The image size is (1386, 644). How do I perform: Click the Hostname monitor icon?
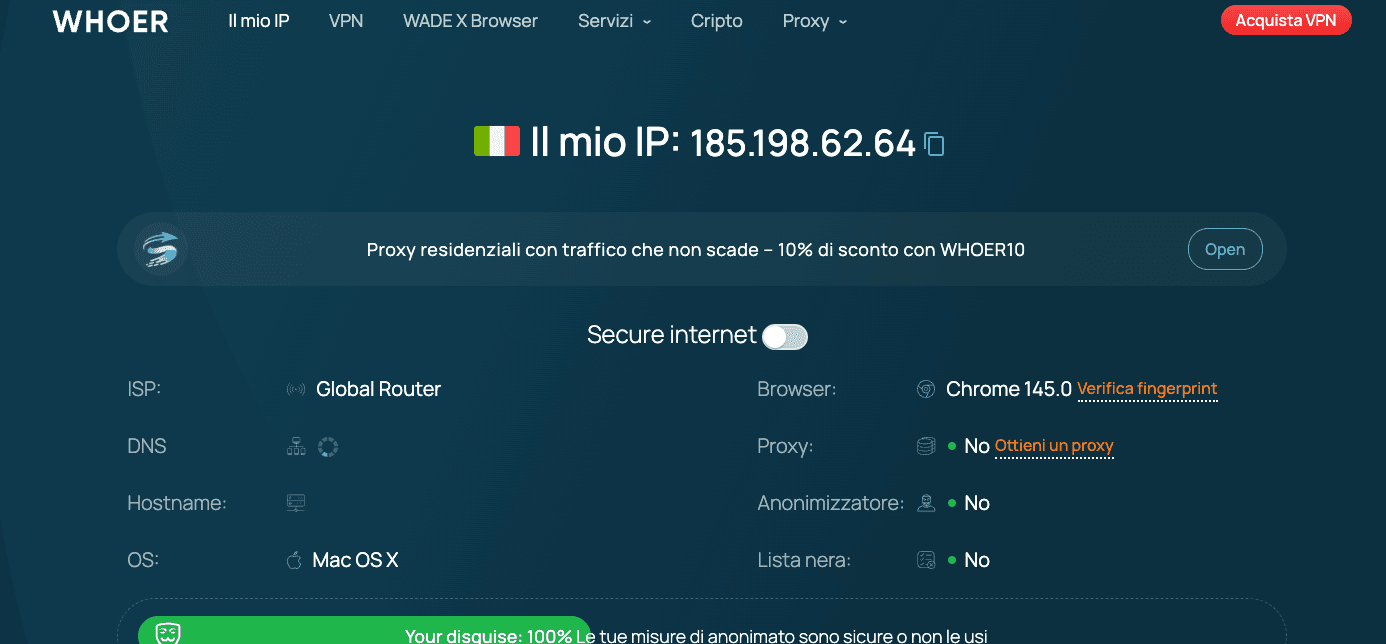pos(295,502)
